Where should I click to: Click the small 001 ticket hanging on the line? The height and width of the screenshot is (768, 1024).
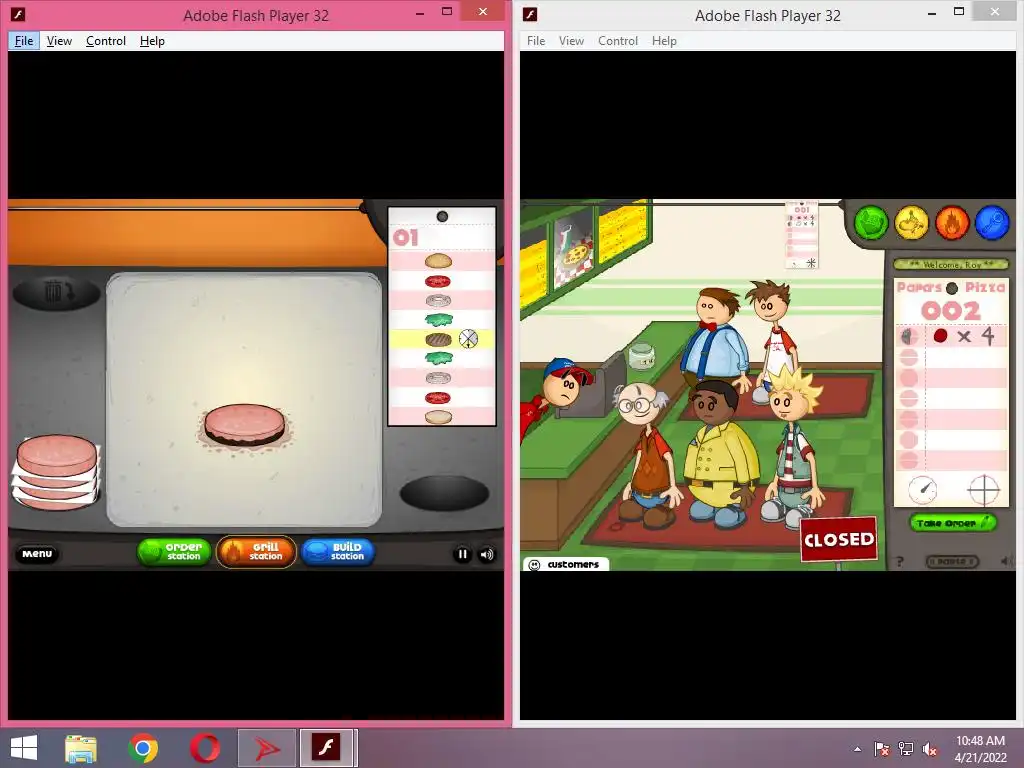(802, 235)
